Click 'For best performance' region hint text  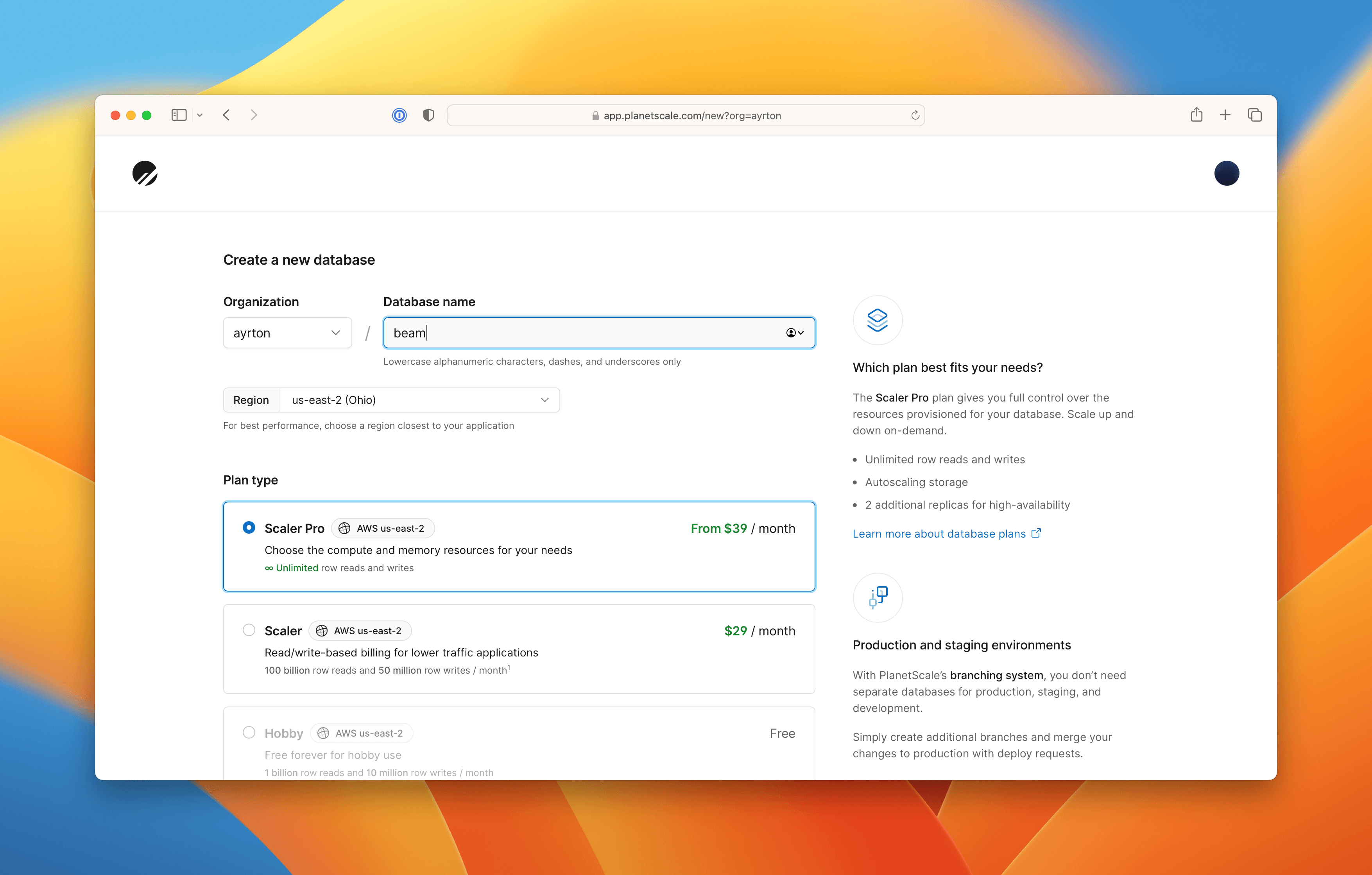369,426
